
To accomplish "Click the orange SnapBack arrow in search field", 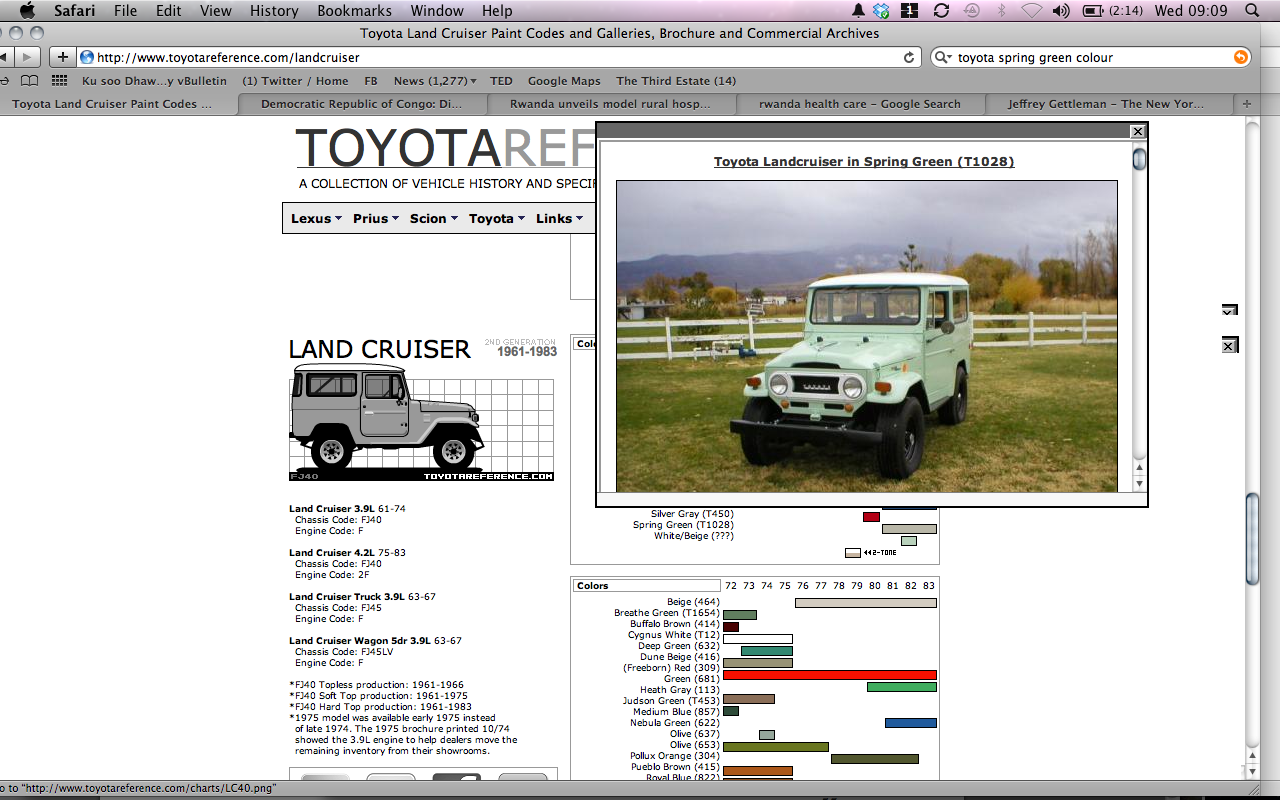I will (1241, 57).
